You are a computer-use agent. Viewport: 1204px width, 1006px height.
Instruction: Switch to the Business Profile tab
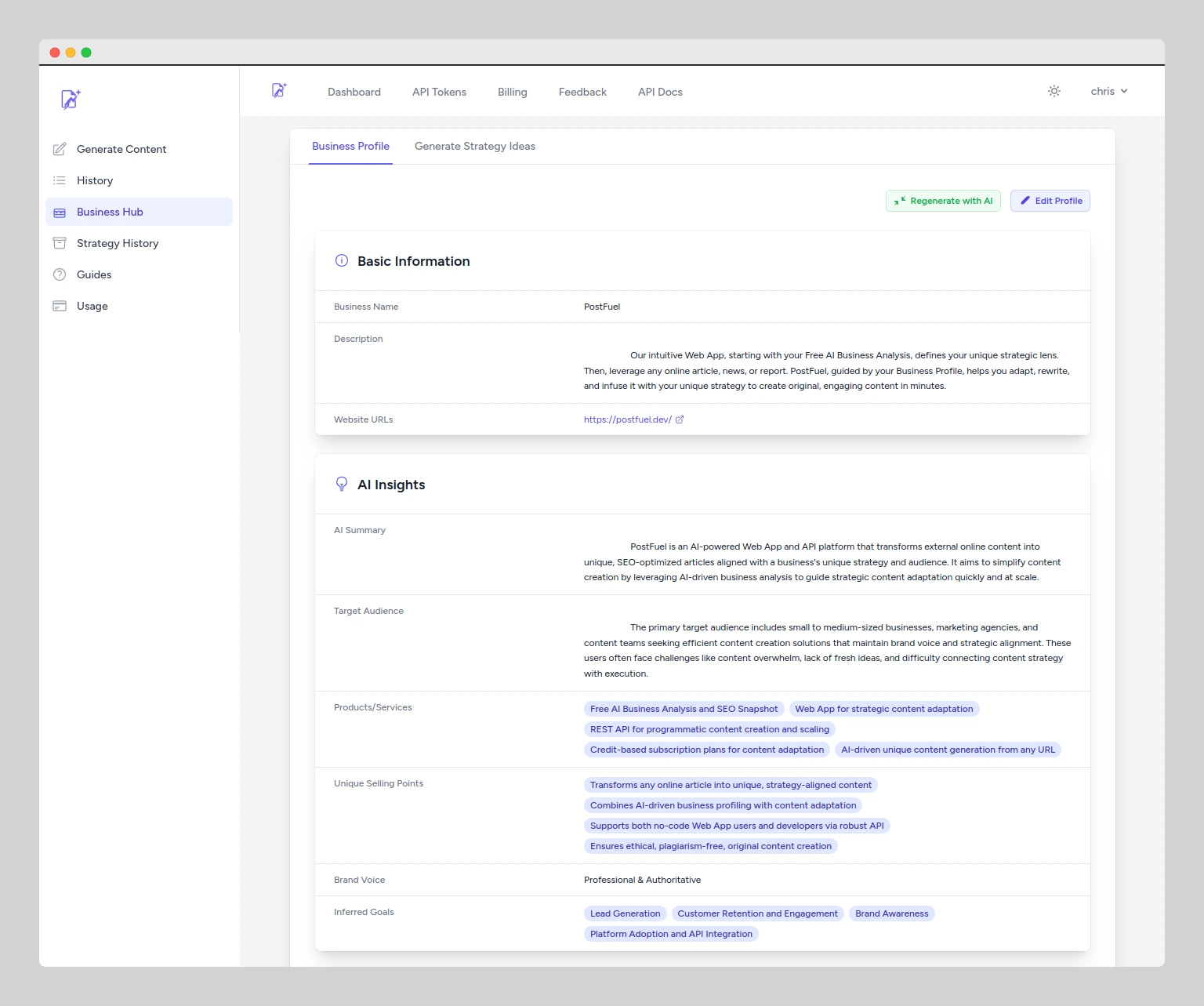[x=350, y=146]
